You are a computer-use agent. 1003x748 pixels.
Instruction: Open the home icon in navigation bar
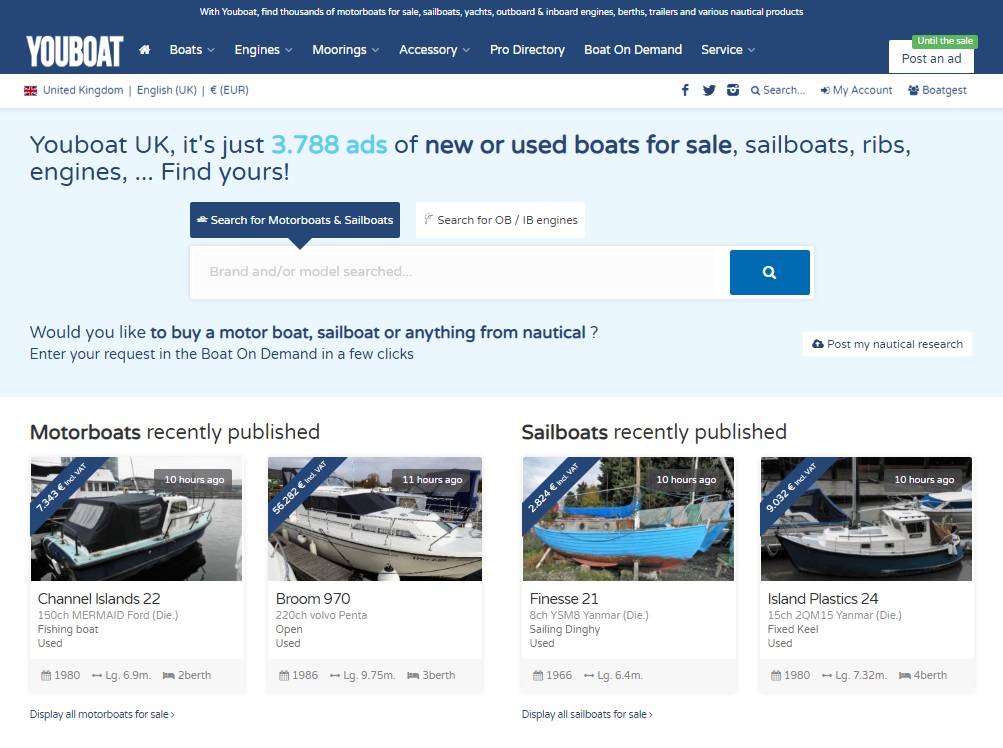click(145, 50)
